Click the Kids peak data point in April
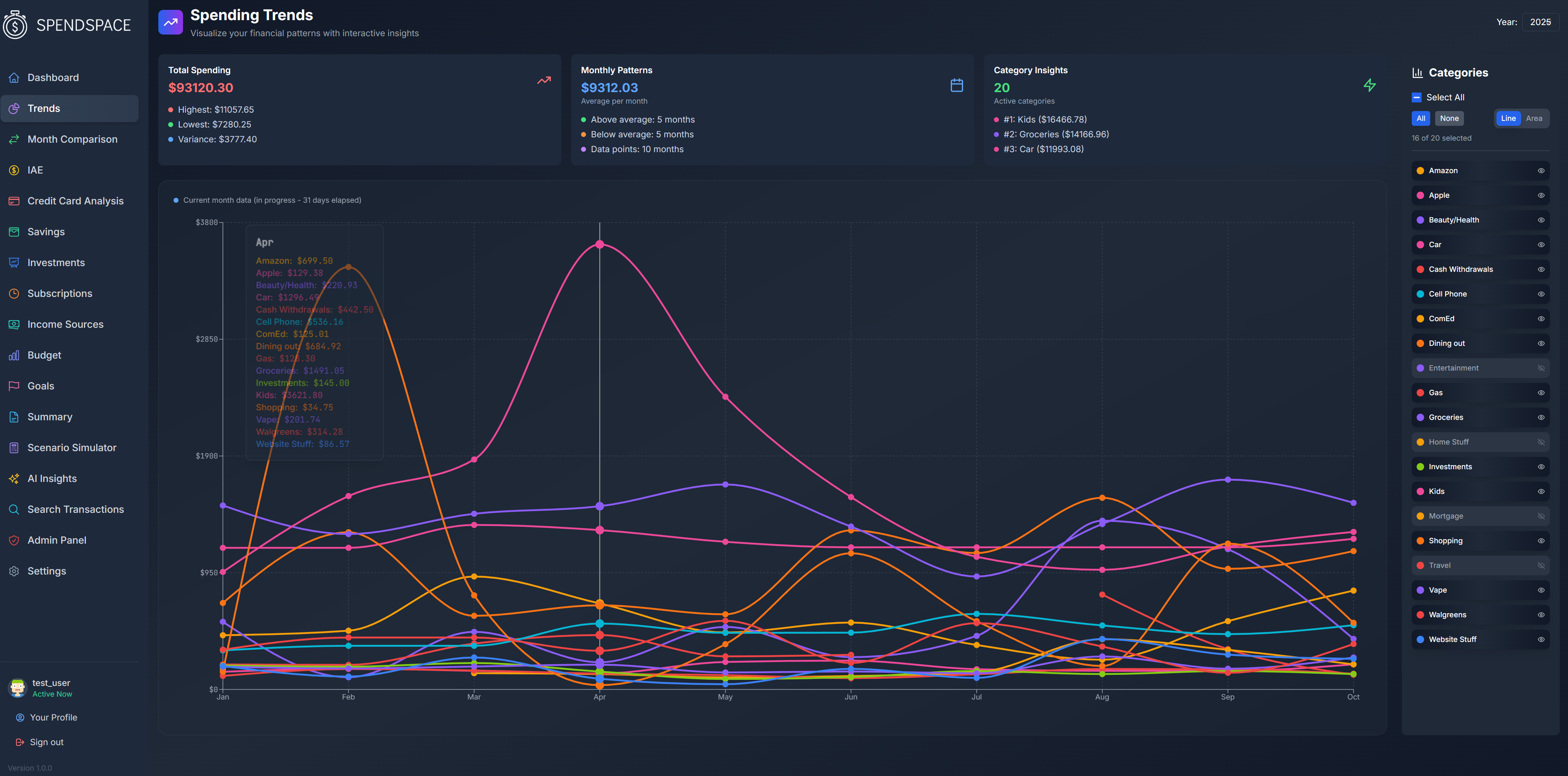Image resolution: width=1568 pixels, height=776 pixels. 600,245
